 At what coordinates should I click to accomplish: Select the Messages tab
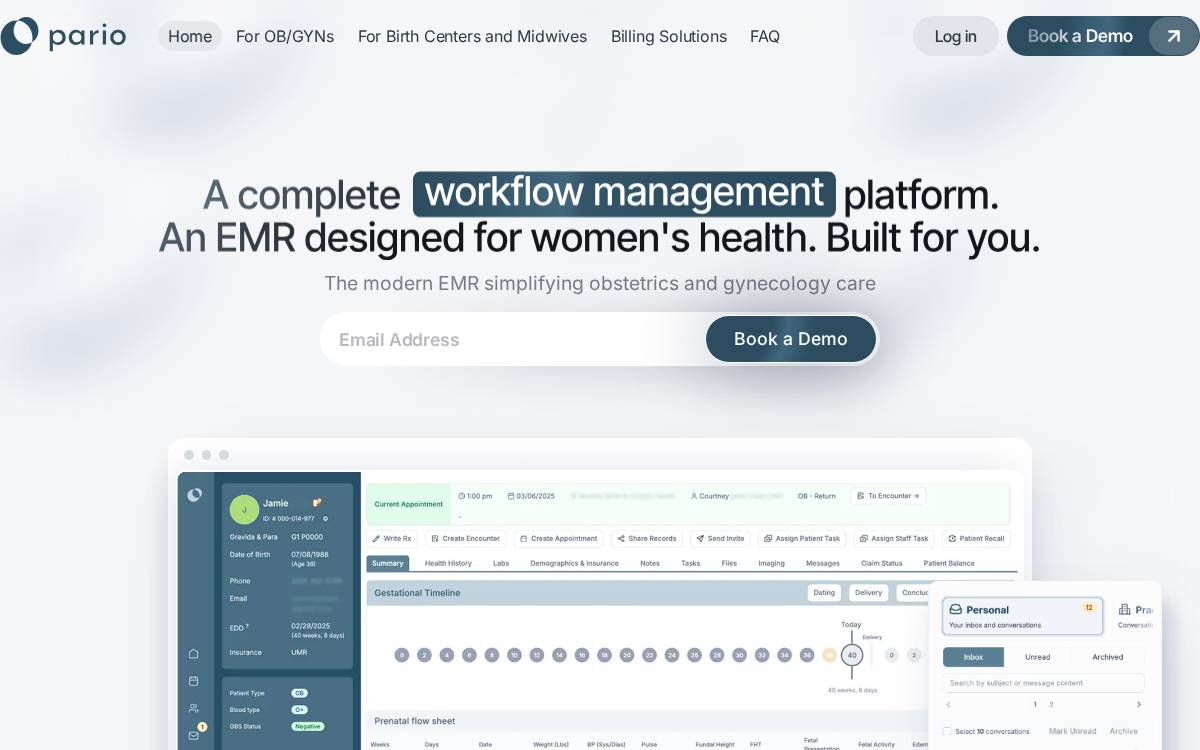pos(823,563)
